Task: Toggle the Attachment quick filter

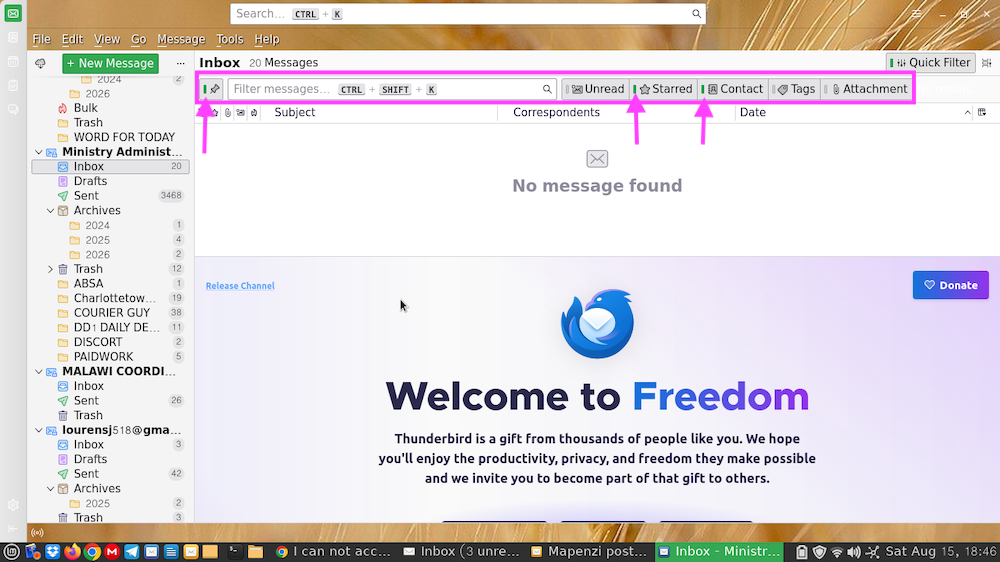Action: click(x=867, y=89)
